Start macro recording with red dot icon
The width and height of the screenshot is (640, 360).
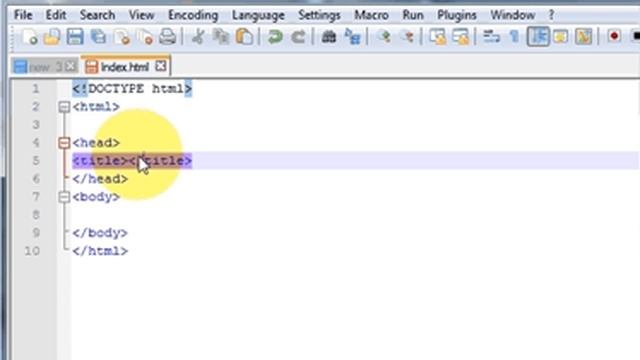point(614,37)
